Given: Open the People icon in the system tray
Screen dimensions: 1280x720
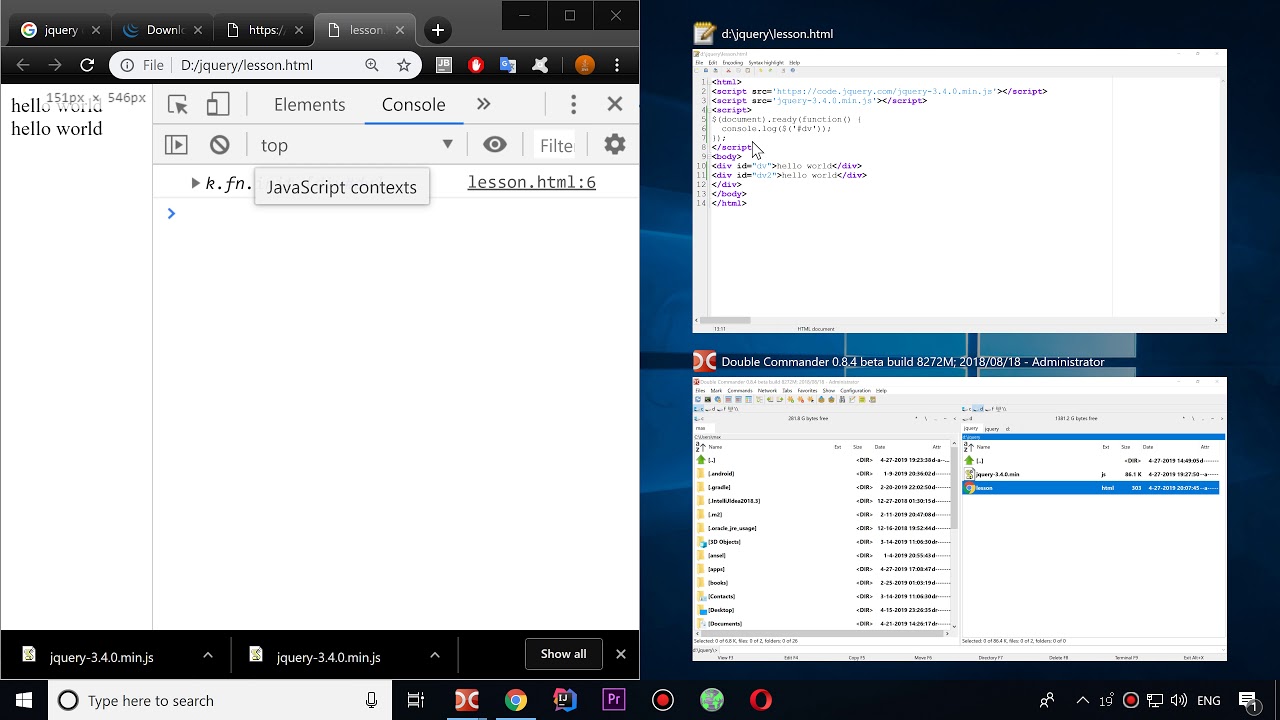Looking at the screenshot, I should tap(1047, 700).
